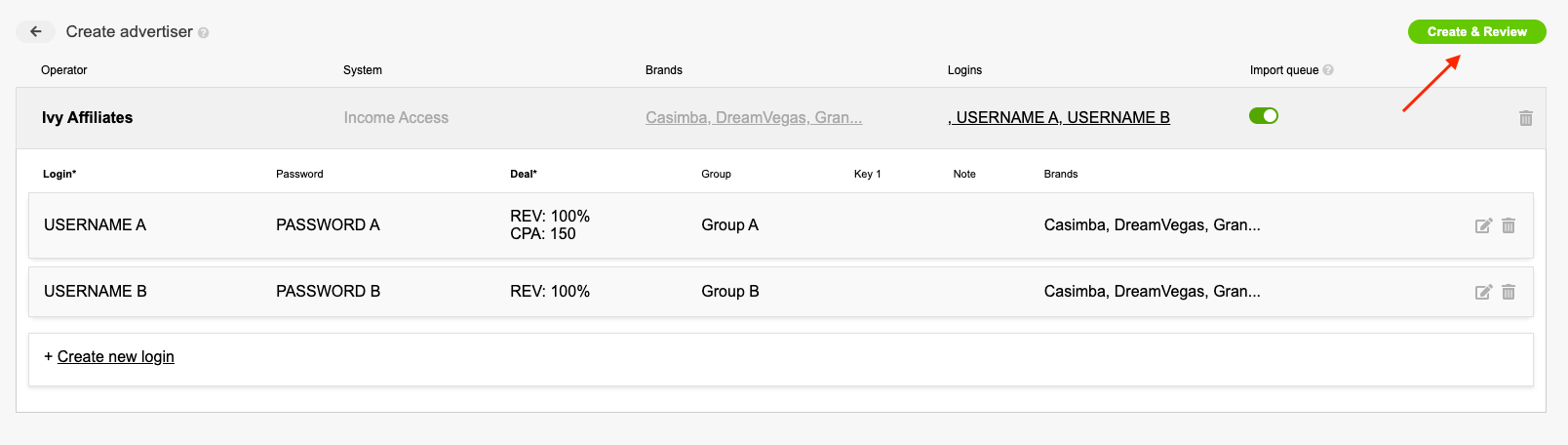
Task: Select the USERNAME A login row
Action: 781,225
